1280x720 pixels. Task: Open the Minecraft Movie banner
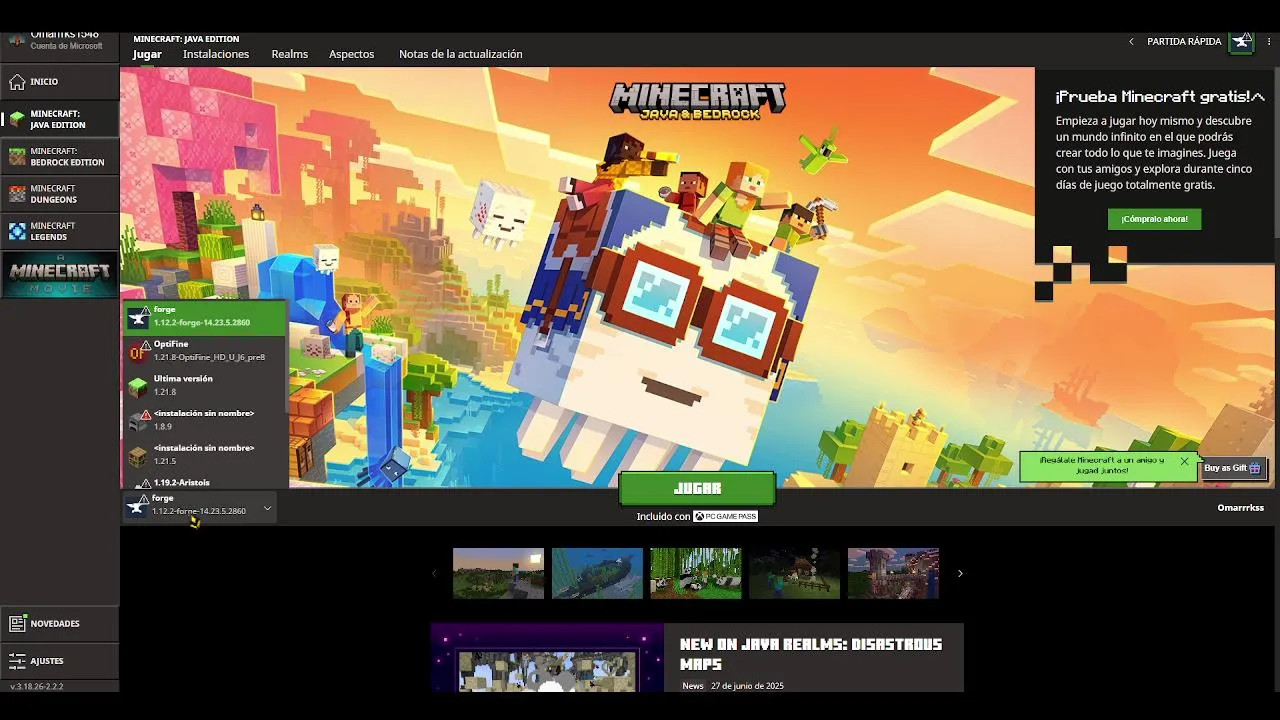59,275
